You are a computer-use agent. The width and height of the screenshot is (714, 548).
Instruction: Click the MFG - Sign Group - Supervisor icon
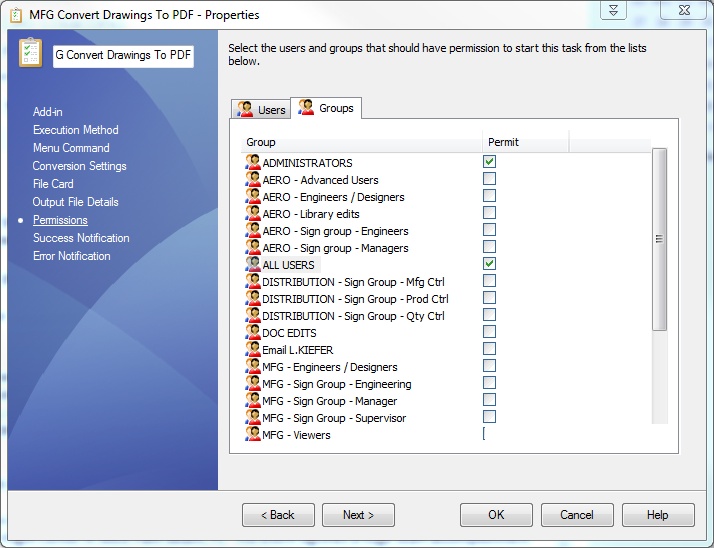pyautogui.click(x=253, y=417)
